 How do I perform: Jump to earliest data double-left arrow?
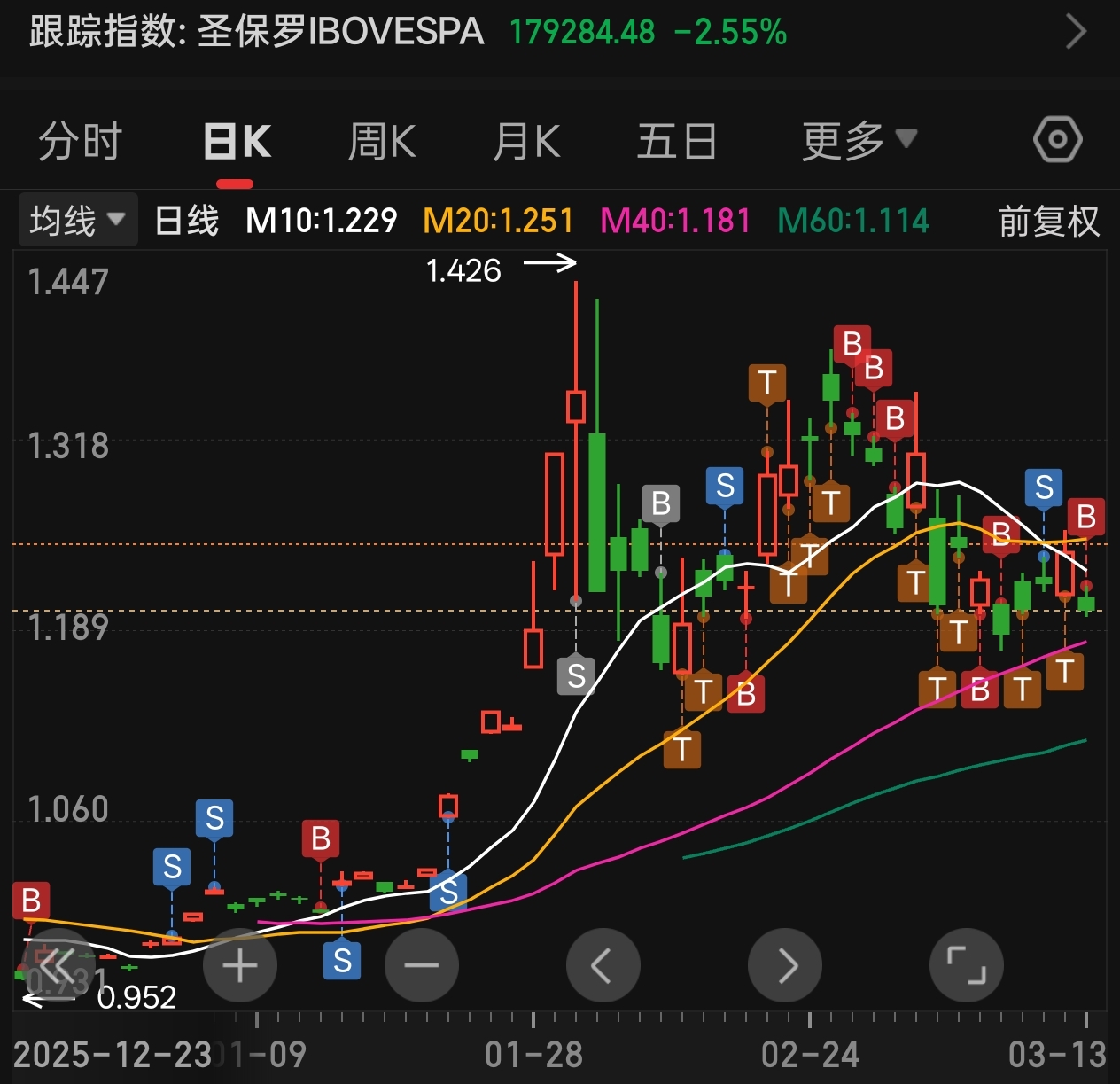point(58,965)
